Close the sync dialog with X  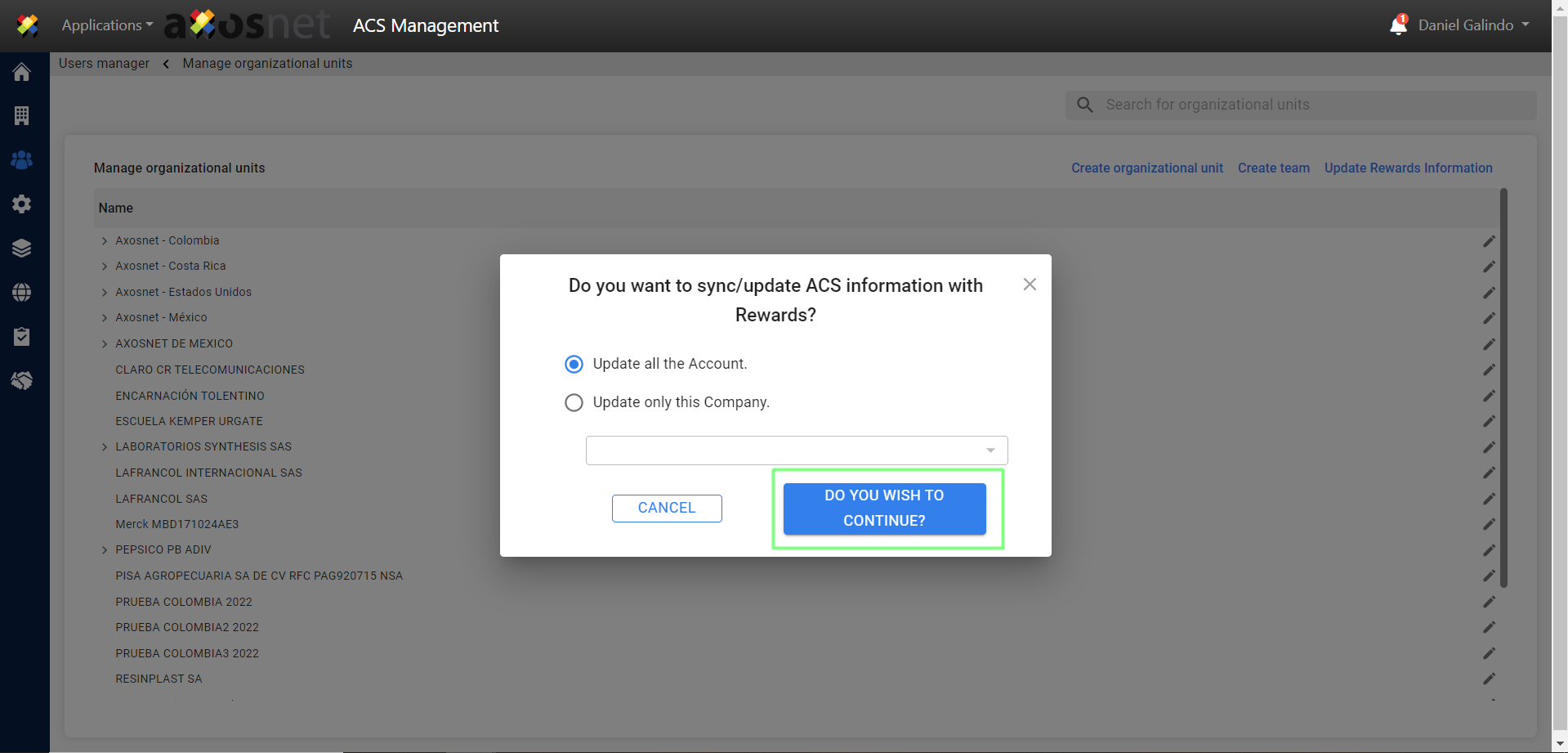(1030, 285)
